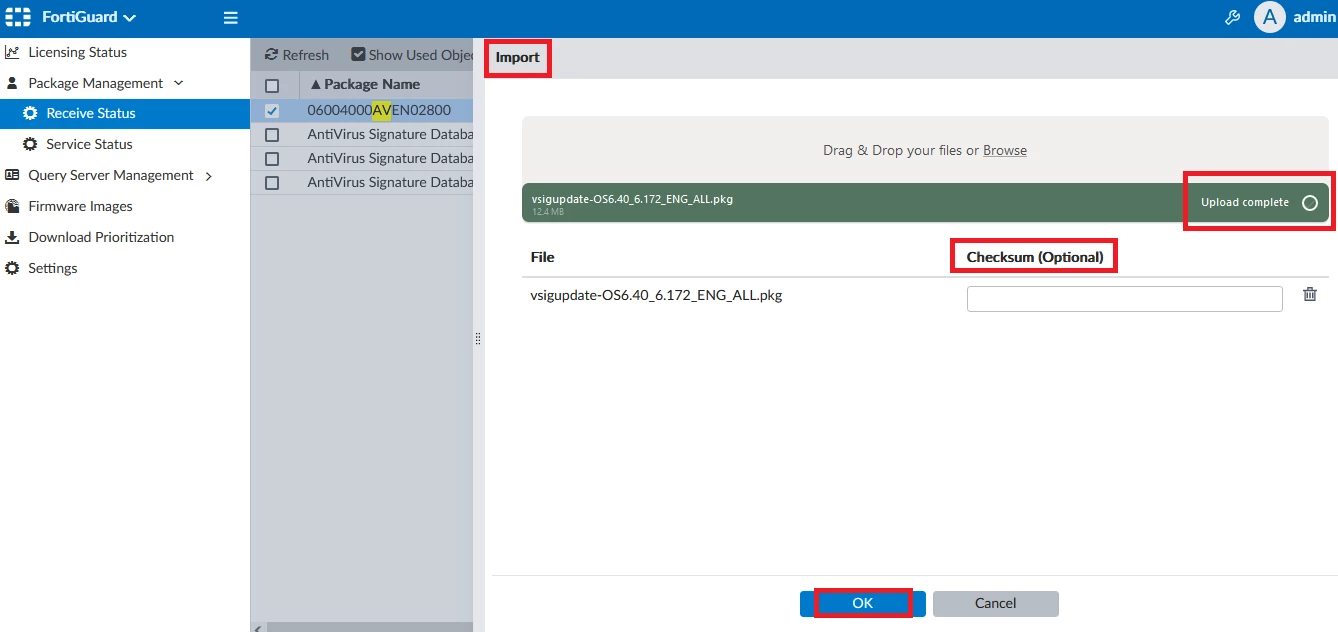Sort by Package Name column arrow

[x=316, y=85]
